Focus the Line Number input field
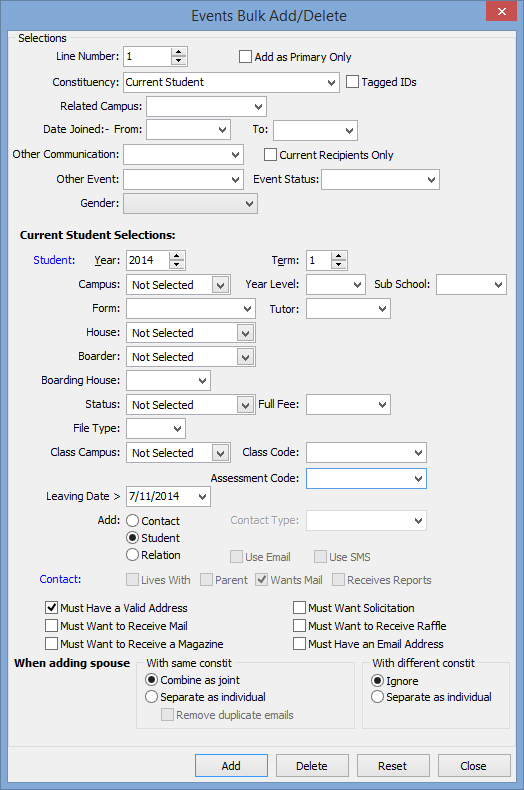Screen dimensions: 524x790 pos(147,56)
